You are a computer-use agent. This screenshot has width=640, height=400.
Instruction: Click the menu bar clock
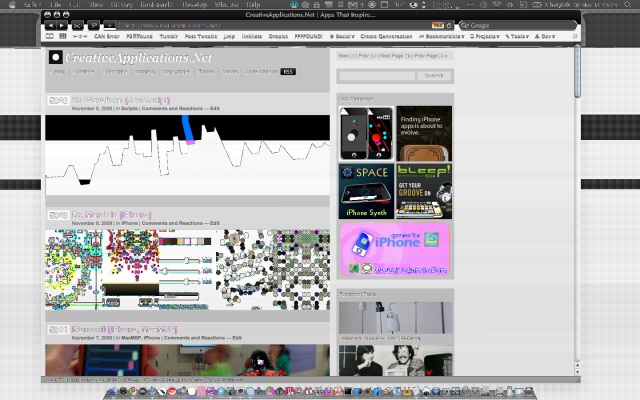click(x=595, y=4)
